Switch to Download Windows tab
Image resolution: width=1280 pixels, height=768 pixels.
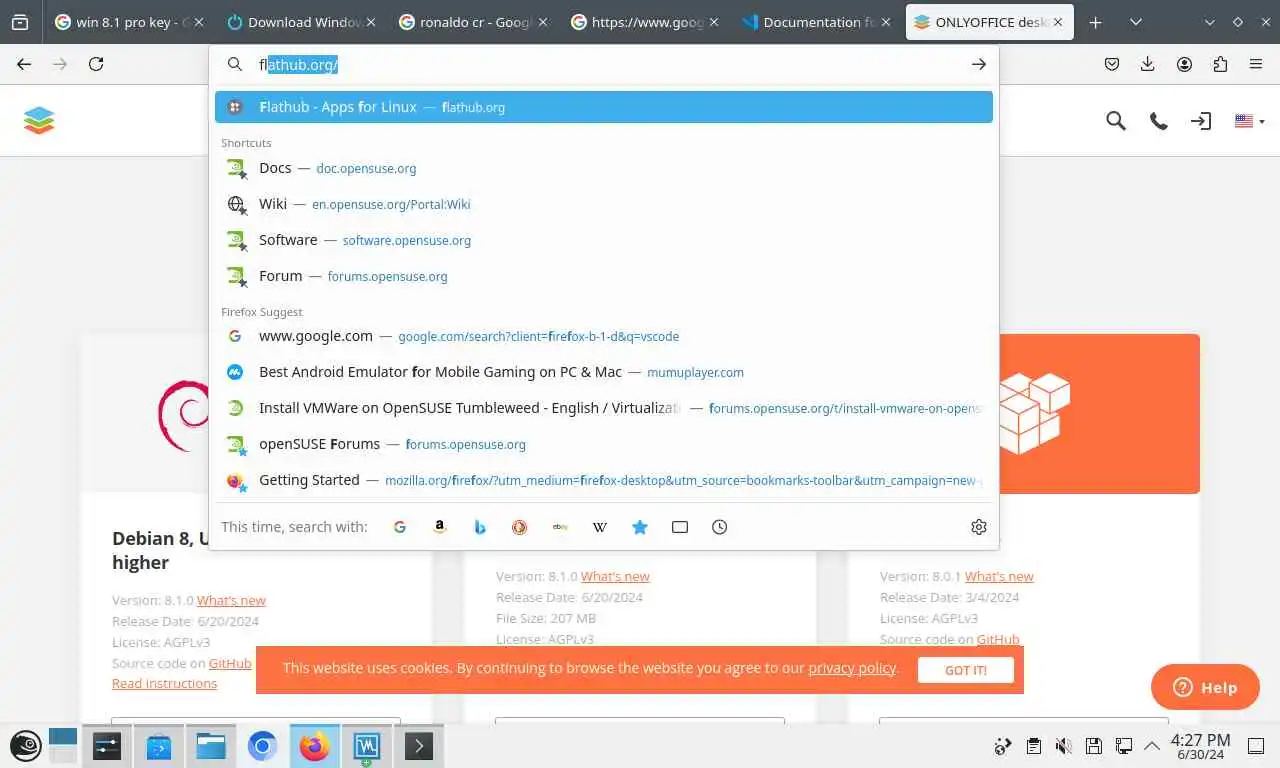coord(300,22)
